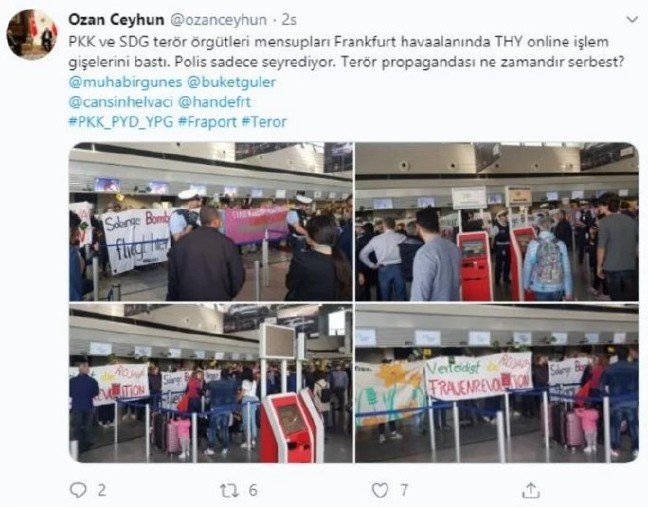This screenshot has height=507, width=648.
Task: Open the 2s timestamp of the tweet
Action: click(x=289, y=20)
